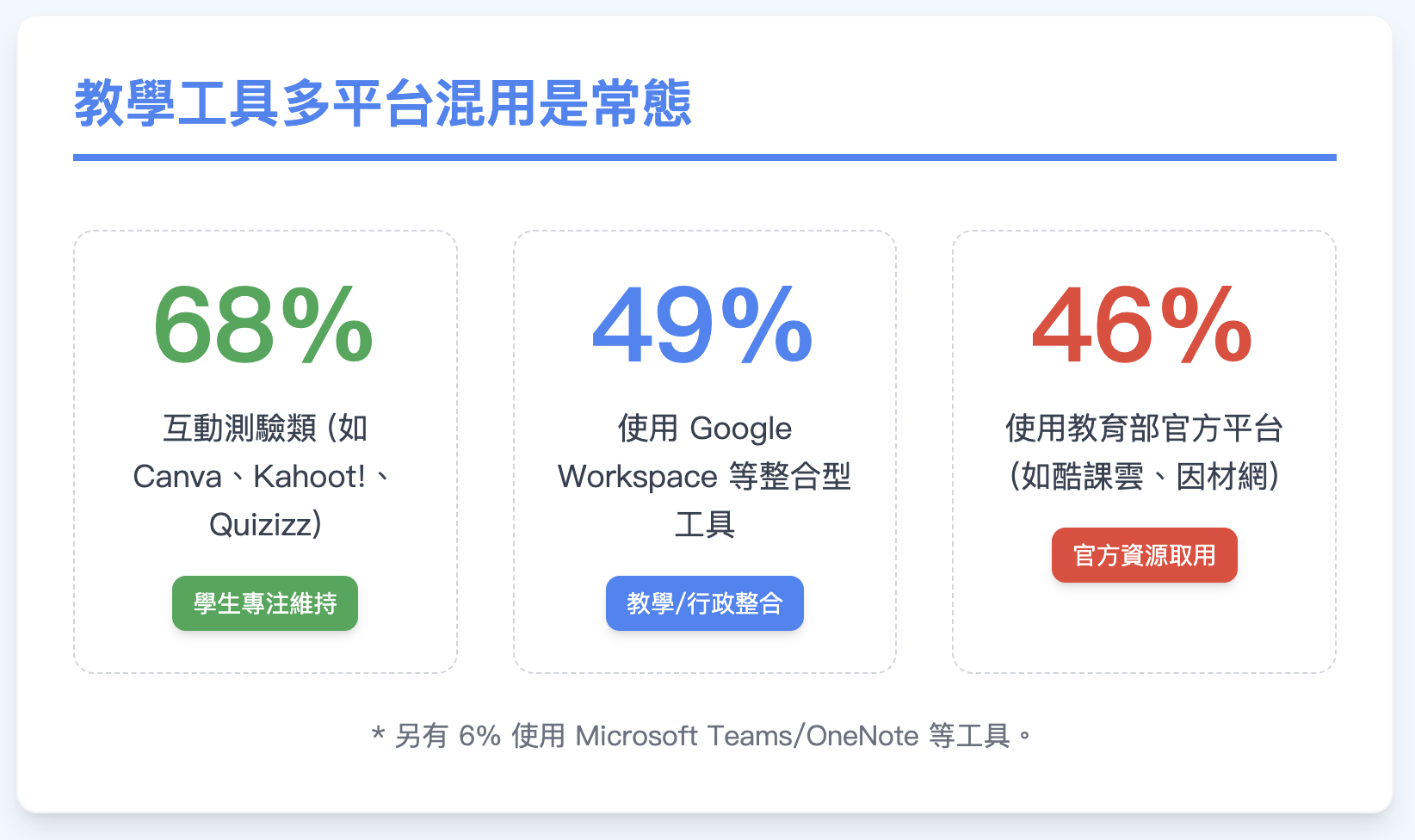Image resolution: width=1415 pixels, height=840 pixels.
Task: Click the red 官方資源取用 badge
Action: point(1144,555)
